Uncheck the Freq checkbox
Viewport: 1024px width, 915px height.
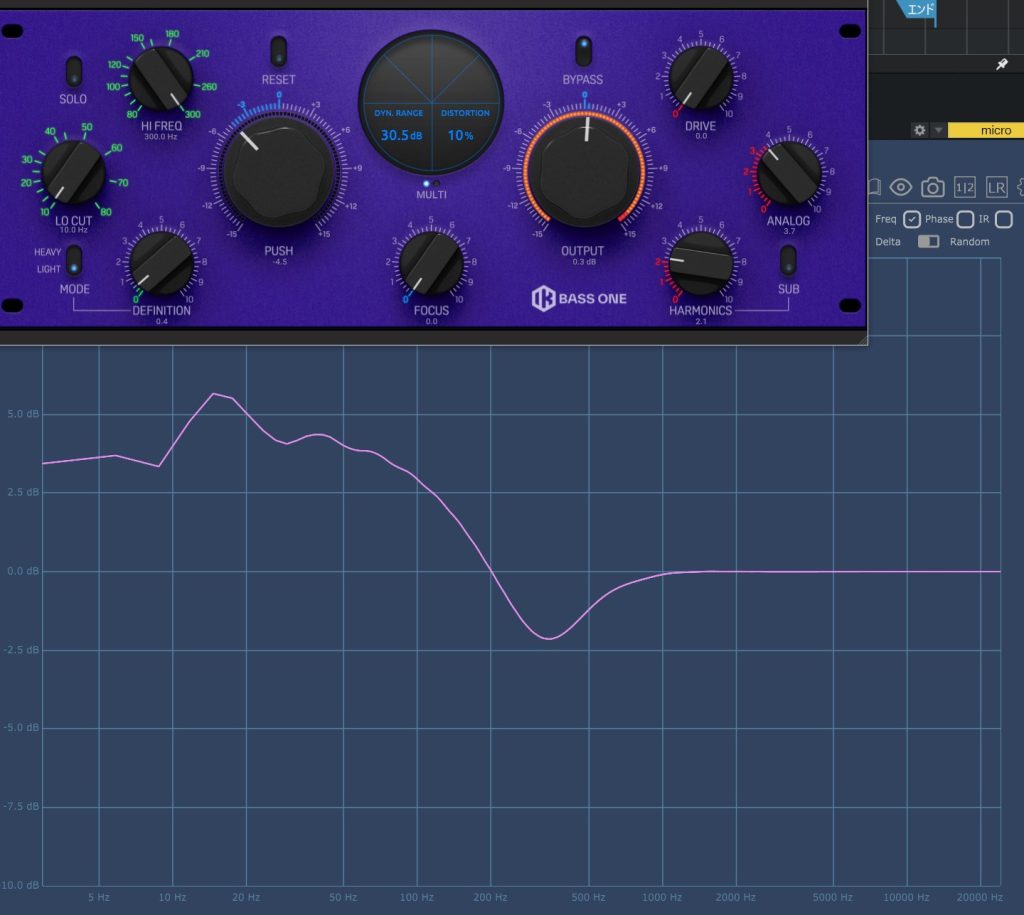click(x=911, y=219)
